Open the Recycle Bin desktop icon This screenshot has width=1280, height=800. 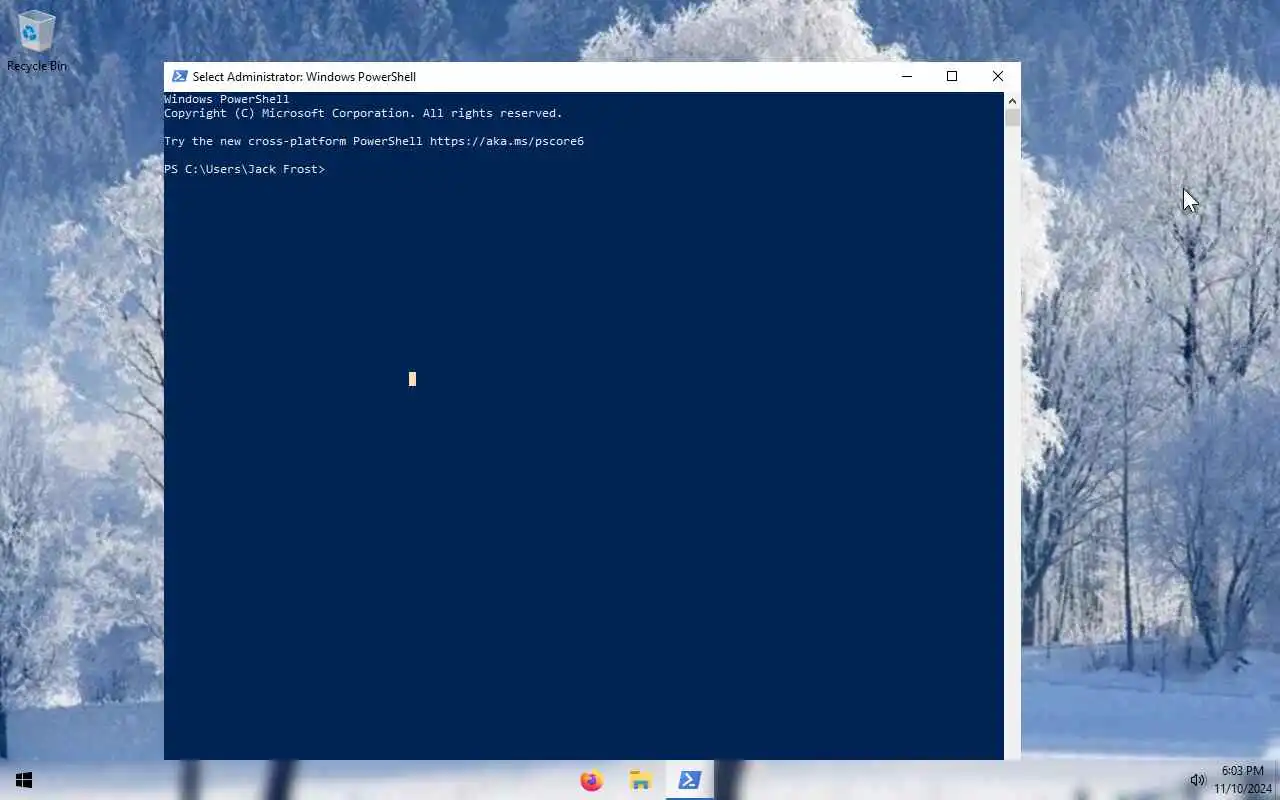(x=37, y=42)
